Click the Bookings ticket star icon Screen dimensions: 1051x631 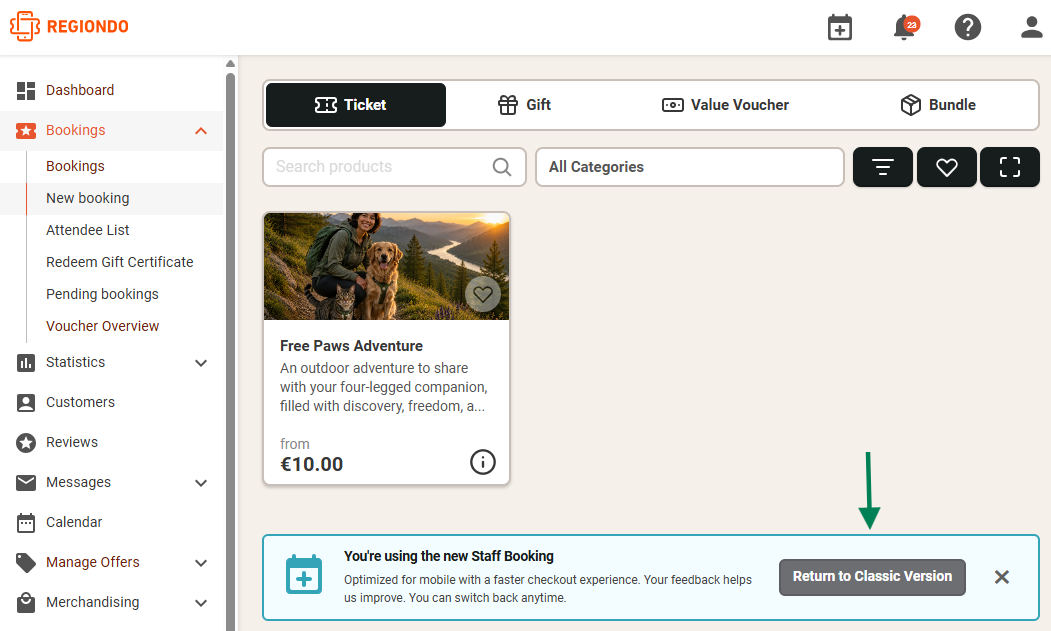click(26, 131)
